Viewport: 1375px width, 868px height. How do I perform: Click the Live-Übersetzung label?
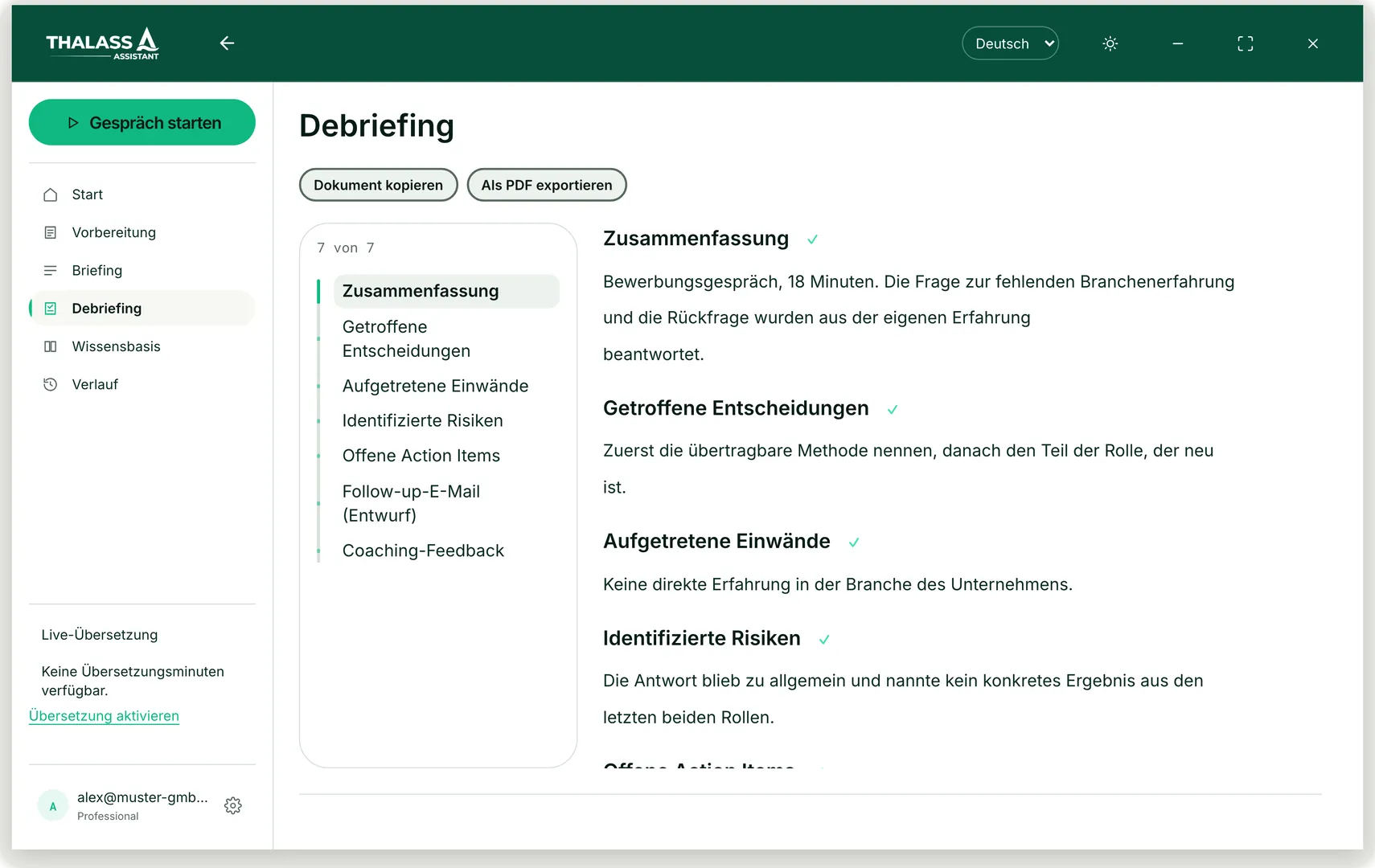(x=100, y=635)
